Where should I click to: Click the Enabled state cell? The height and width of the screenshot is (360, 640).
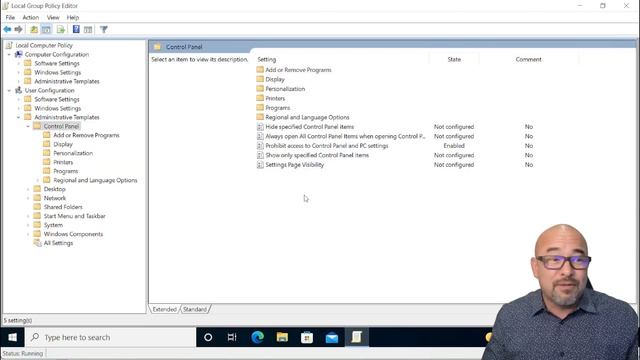(x=454, y=146)
